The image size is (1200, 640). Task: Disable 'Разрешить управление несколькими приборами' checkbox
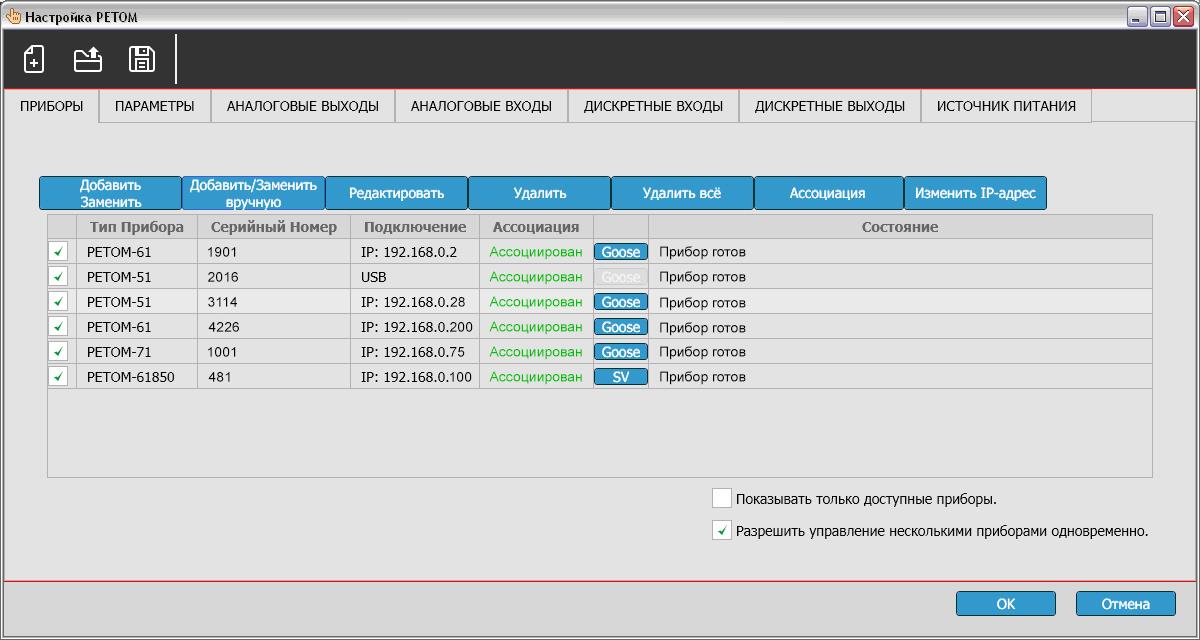pos(722,531)
